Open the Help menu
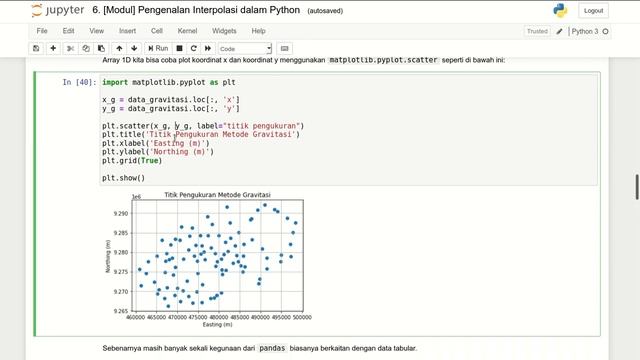 point(258,31)
